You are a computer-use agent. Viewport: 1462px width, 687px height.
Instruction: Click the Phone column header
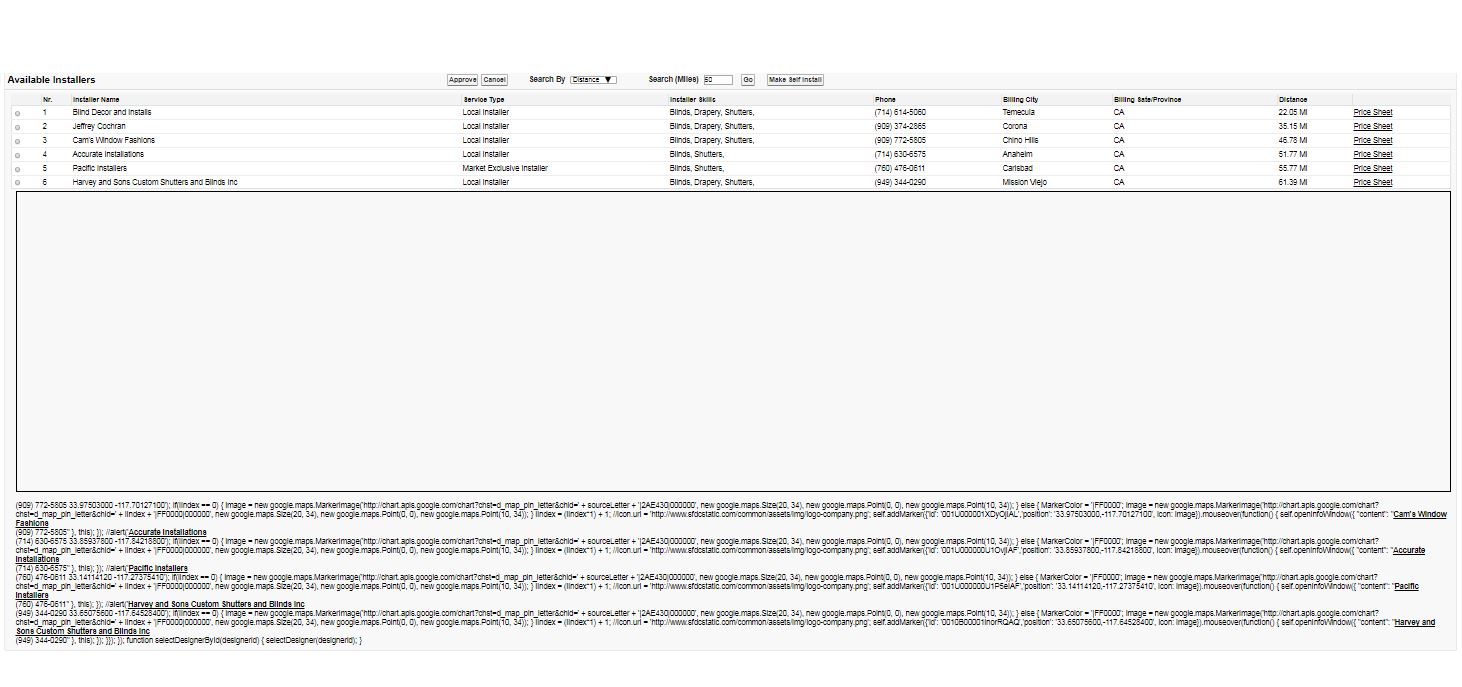tap(885, 100)
